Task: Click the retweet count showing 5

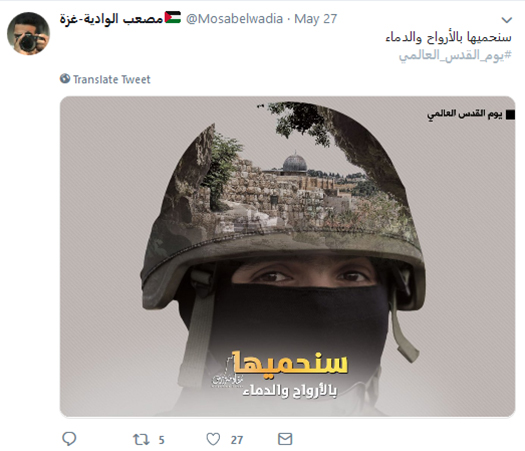Action: click(x=161, y=440)
